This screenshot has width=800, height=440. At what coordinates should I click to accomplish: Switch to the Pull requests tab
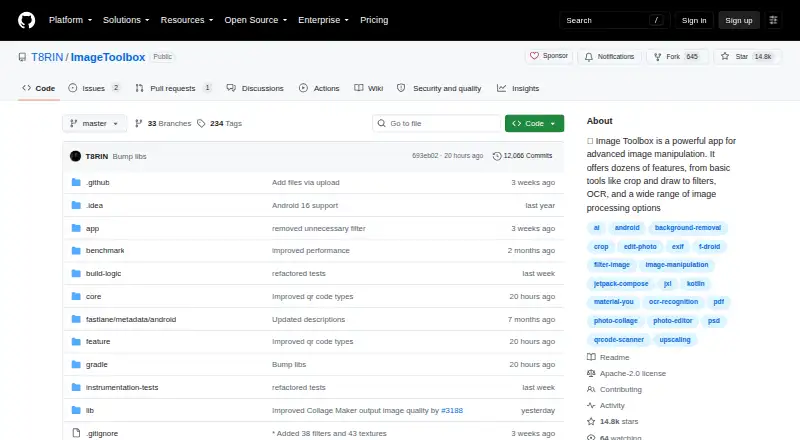point(173,88)
